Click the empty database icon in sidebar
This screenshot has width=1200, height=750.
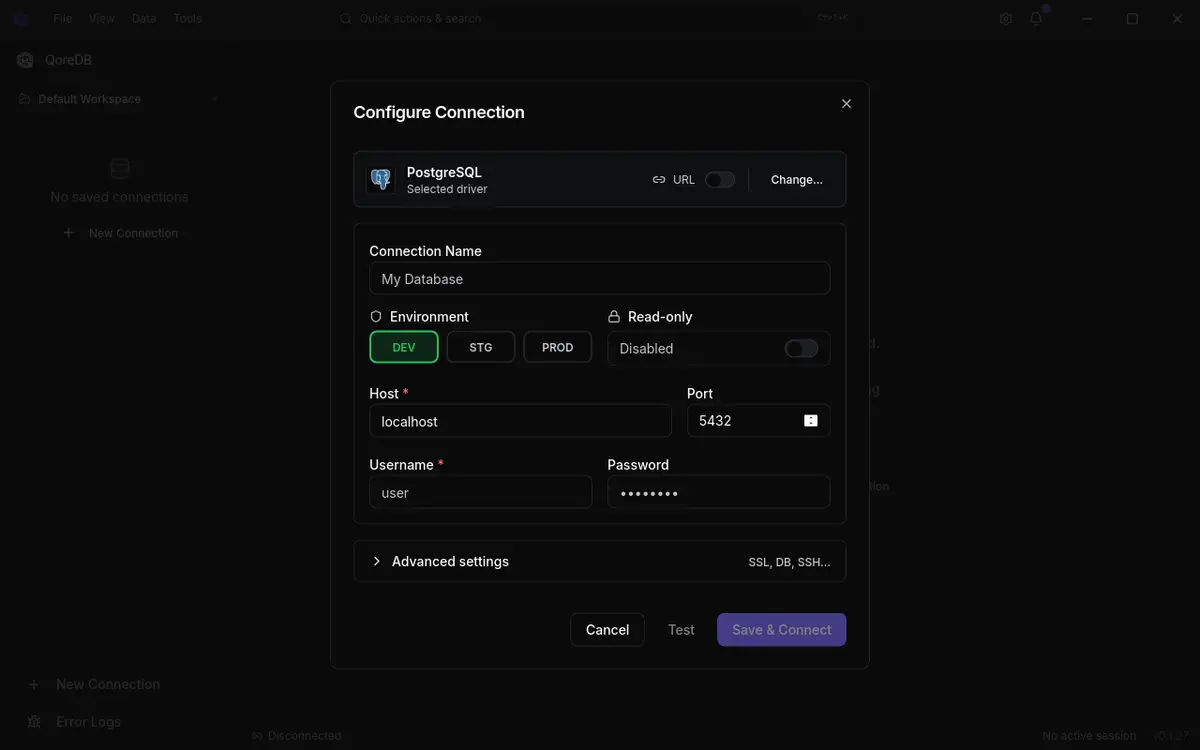click(120, 168)
